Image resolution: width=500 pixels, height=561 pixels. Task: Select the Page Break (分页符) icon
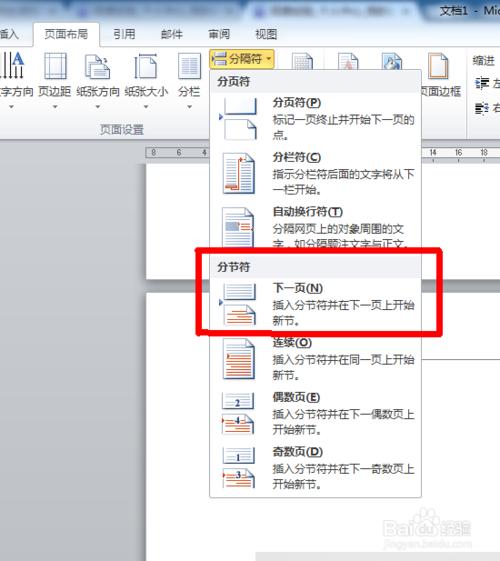pyautogui.click(x=238, y=119)
